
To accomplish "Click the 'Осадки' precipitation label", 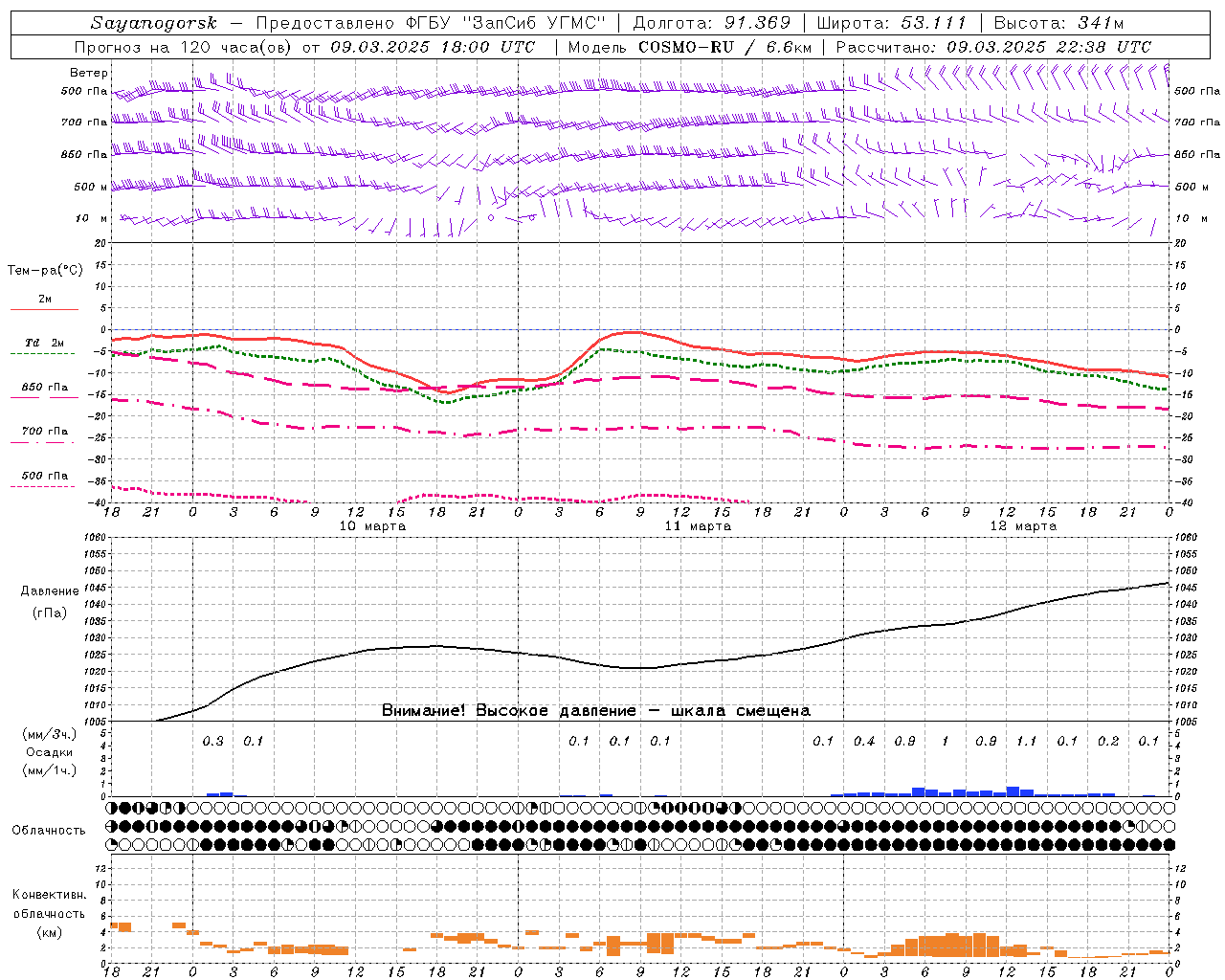I will point(49,752).
